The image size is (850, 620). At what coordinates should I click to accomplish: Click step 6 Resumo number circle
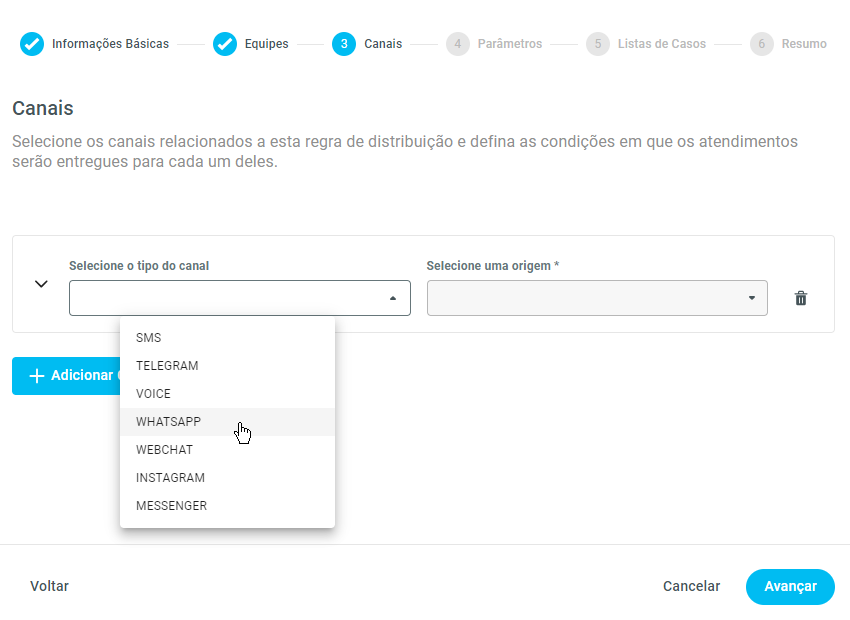(762, 44)
